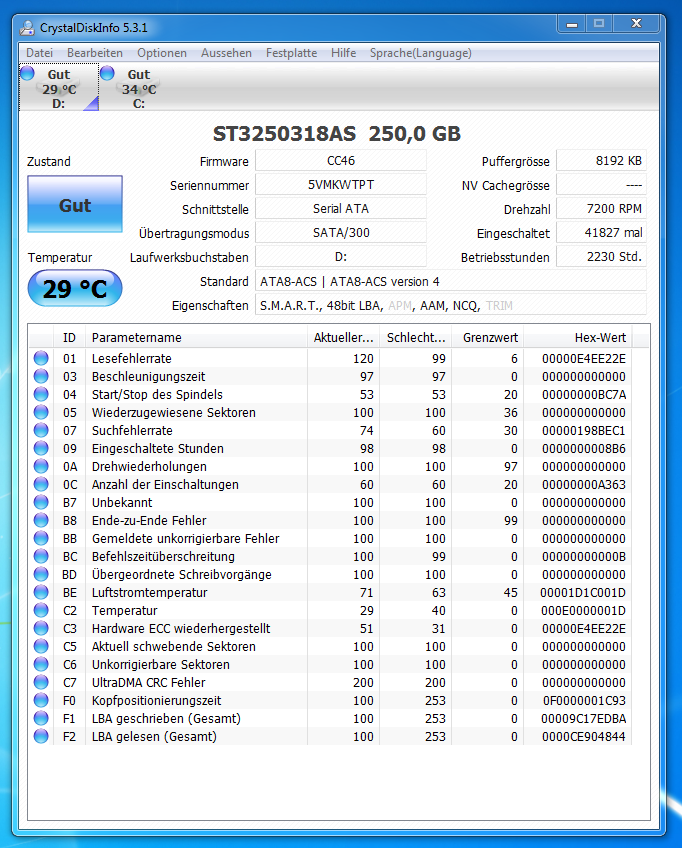Viewport: 682px width, 848px height.
Task: Click the Grenzwert column header
Action: pyautogui.click(x=488, y=337)
